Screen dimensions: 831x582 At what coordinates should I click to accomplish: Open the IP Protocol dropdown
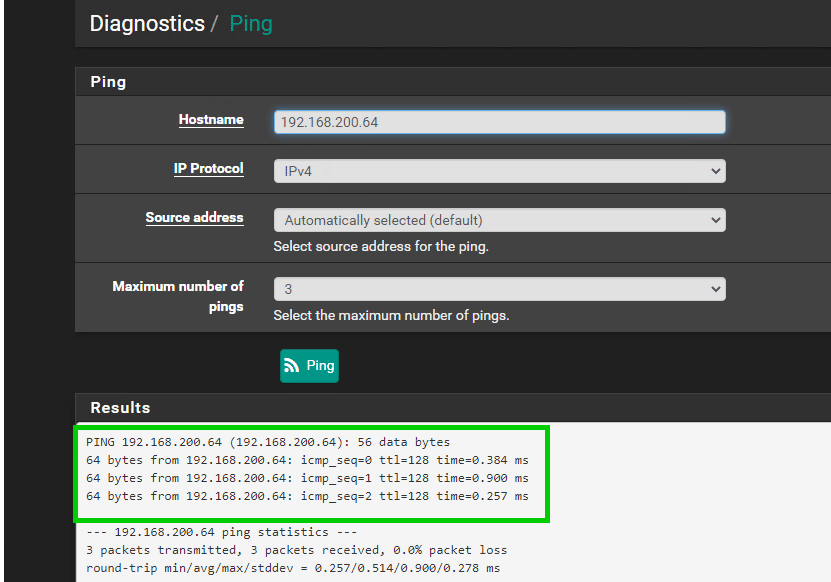tap(499, 171)
